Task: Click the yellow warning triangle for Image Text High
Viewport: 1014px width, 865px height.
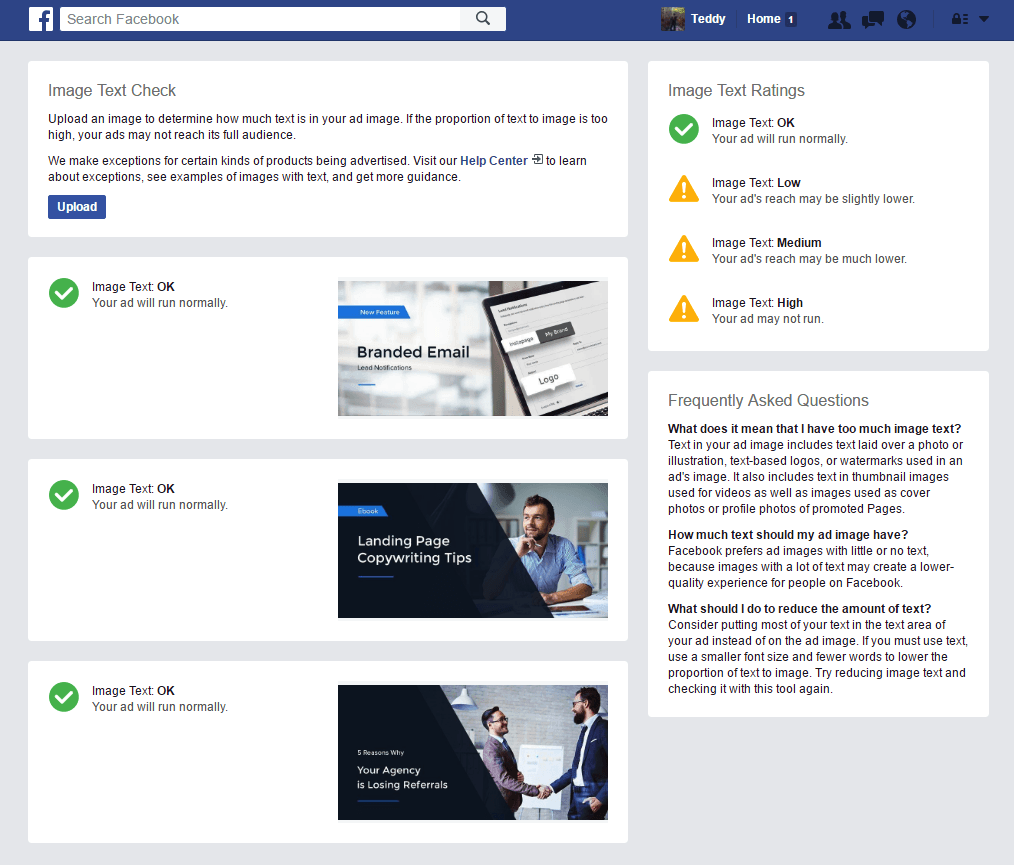Action: [684, 309]
